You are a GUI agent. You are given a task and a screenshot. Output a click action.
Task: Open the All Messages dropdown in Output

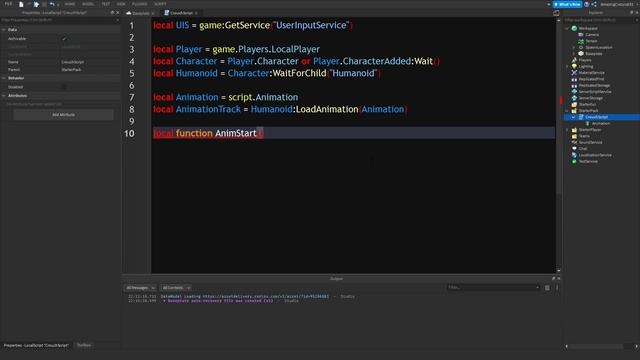click(140, 288)
